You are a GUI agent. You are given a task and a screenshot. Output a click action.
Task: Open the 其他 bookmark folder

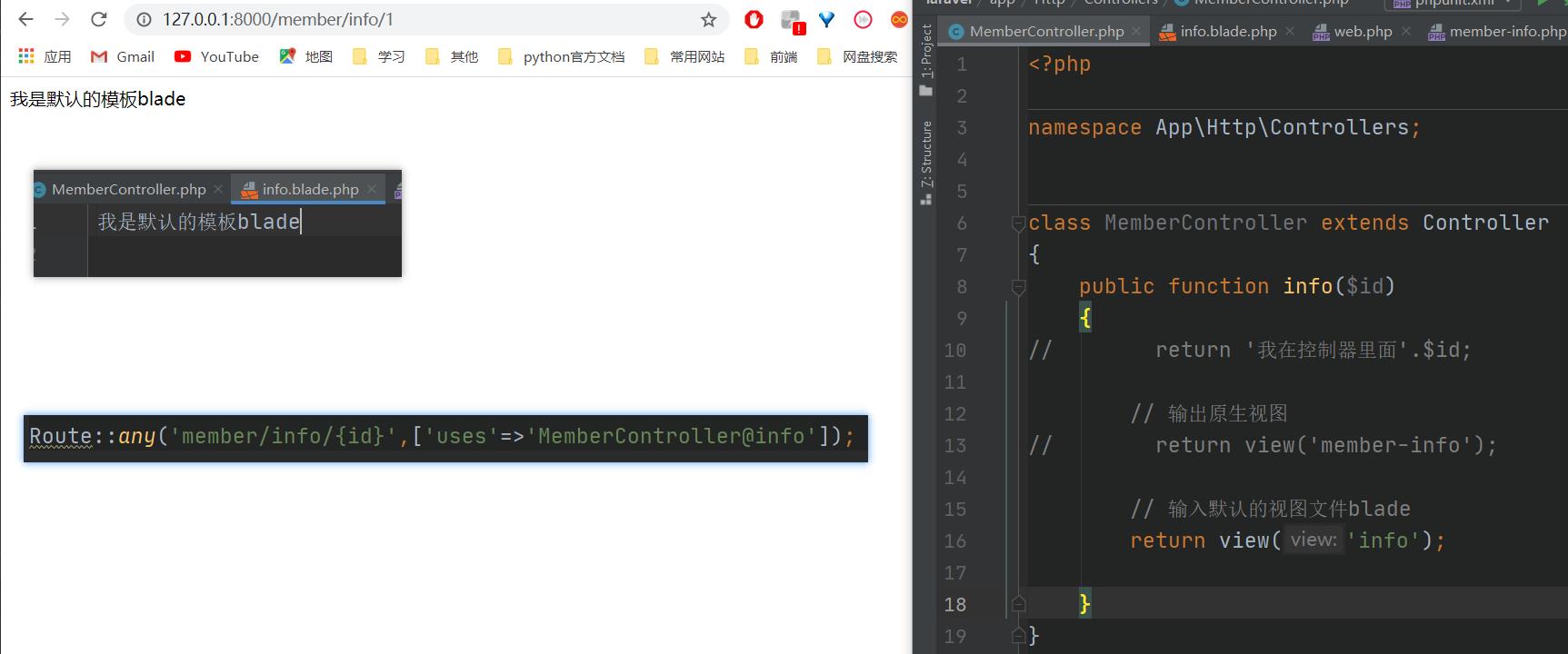(x=452, y=56)
